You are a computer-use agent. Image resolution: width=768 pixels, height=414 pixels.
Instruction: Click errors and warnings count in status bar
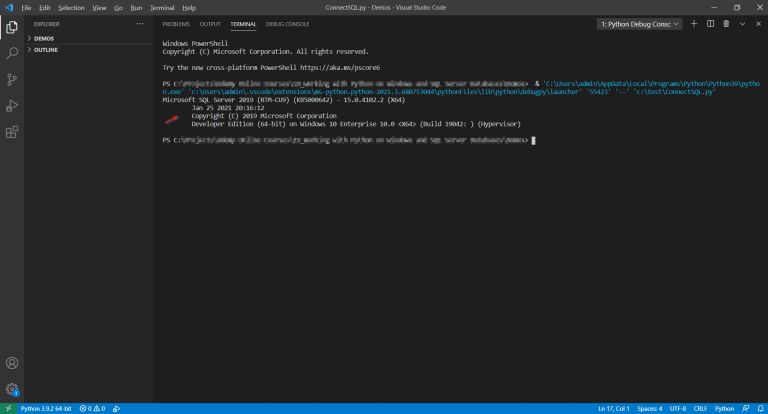pos(92,409)
